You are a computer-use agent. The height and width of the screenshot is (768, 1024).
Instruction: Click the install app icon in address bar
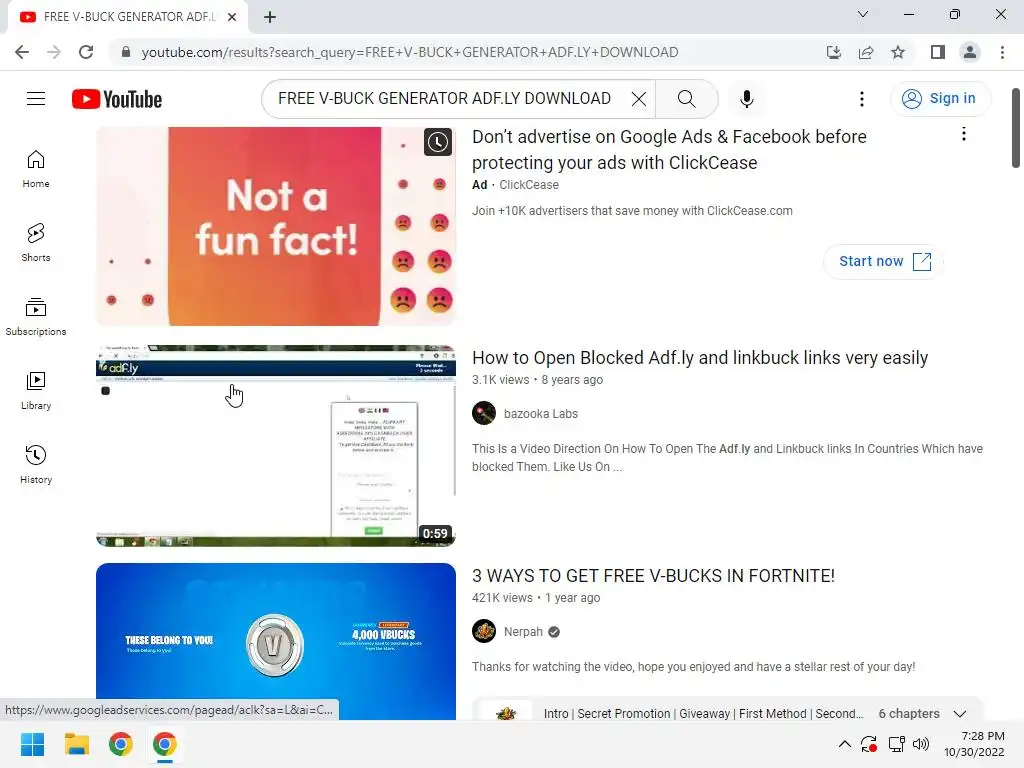[833, 52]
